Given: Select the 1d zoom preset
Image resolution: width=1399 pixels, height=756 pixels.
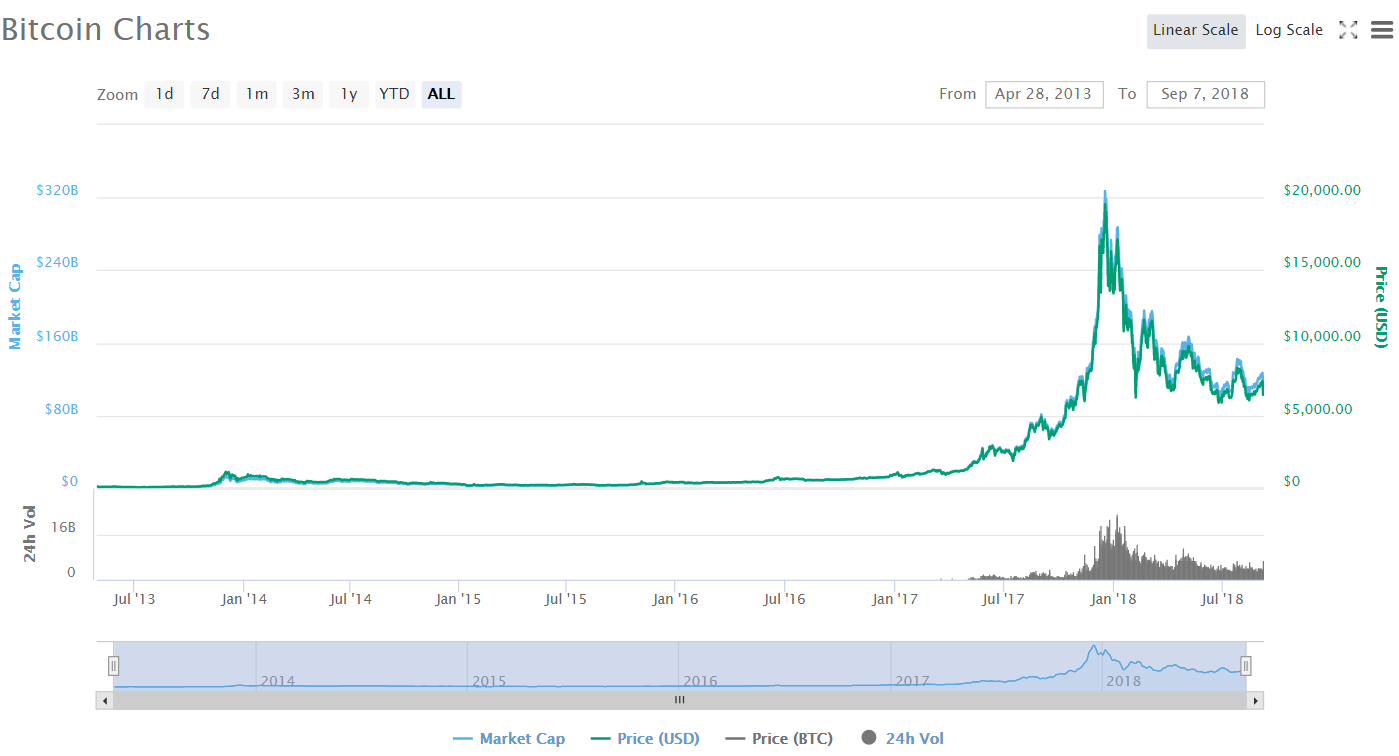Looking at the screenshot, I should (x=164, y=93).
